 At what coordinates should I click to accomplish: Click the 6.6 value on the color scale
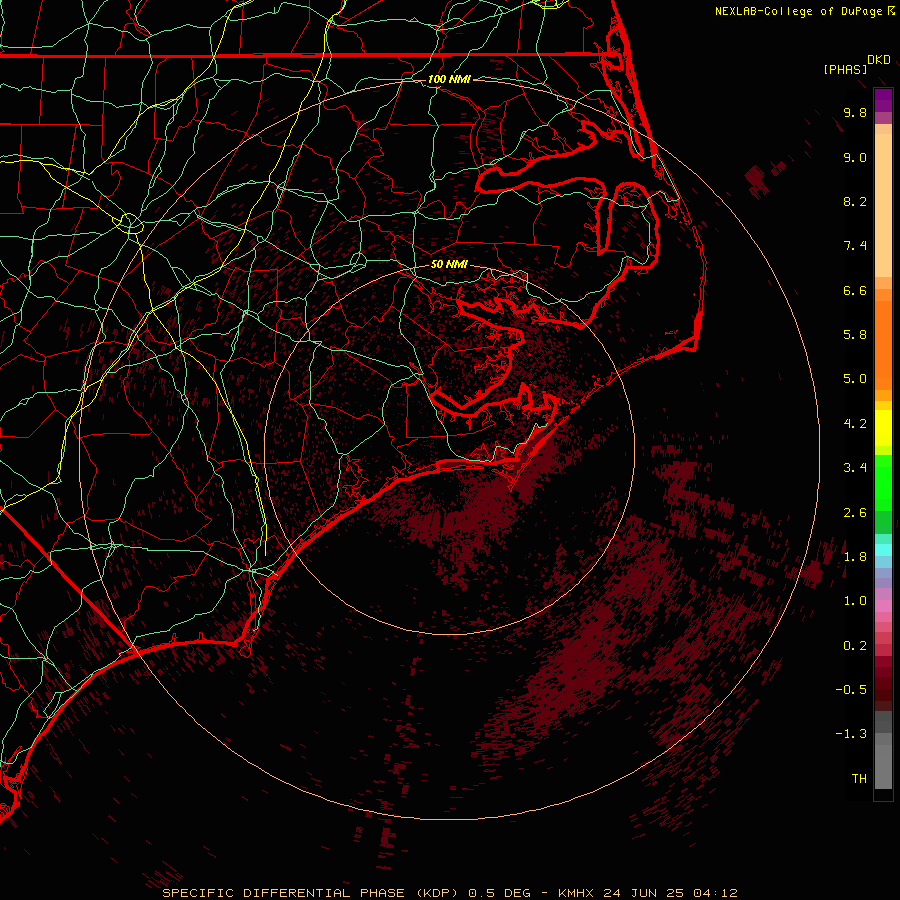tap(855, 290)
